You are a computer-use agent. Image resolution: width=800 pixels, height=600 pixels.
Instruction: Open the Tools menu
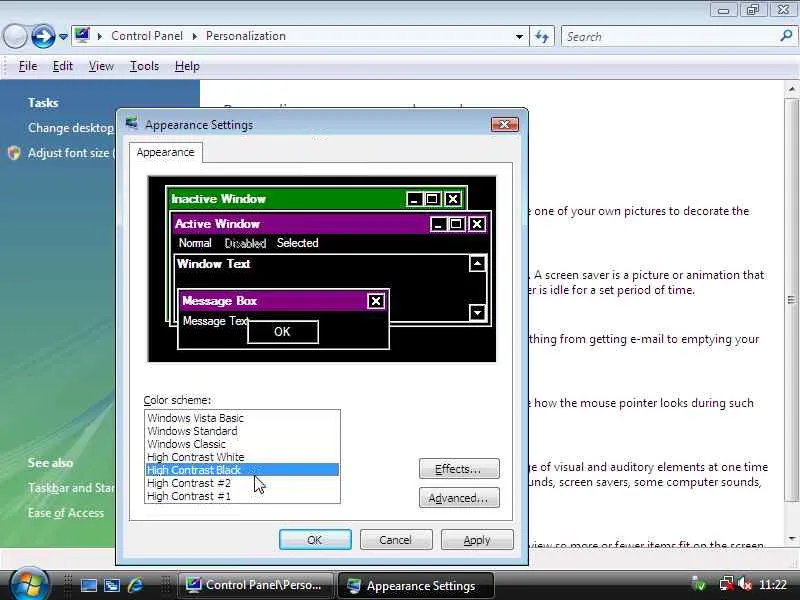pos(144,66)
